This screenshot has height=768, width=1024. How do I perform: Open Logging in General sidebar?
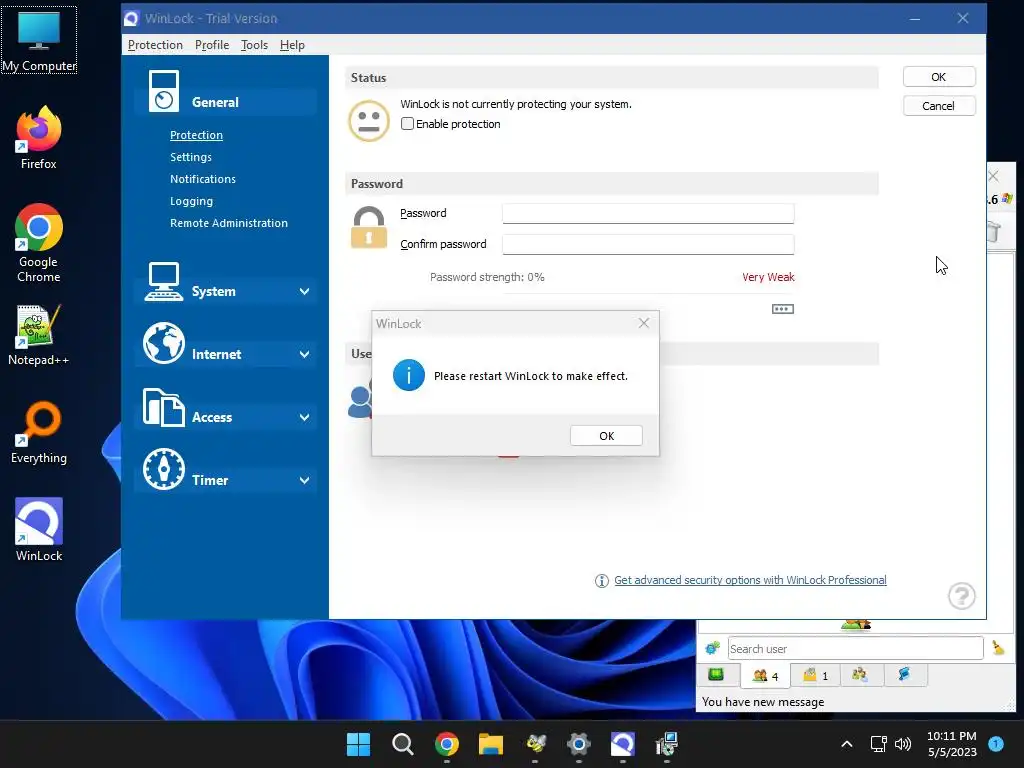(x=191, y=200)
